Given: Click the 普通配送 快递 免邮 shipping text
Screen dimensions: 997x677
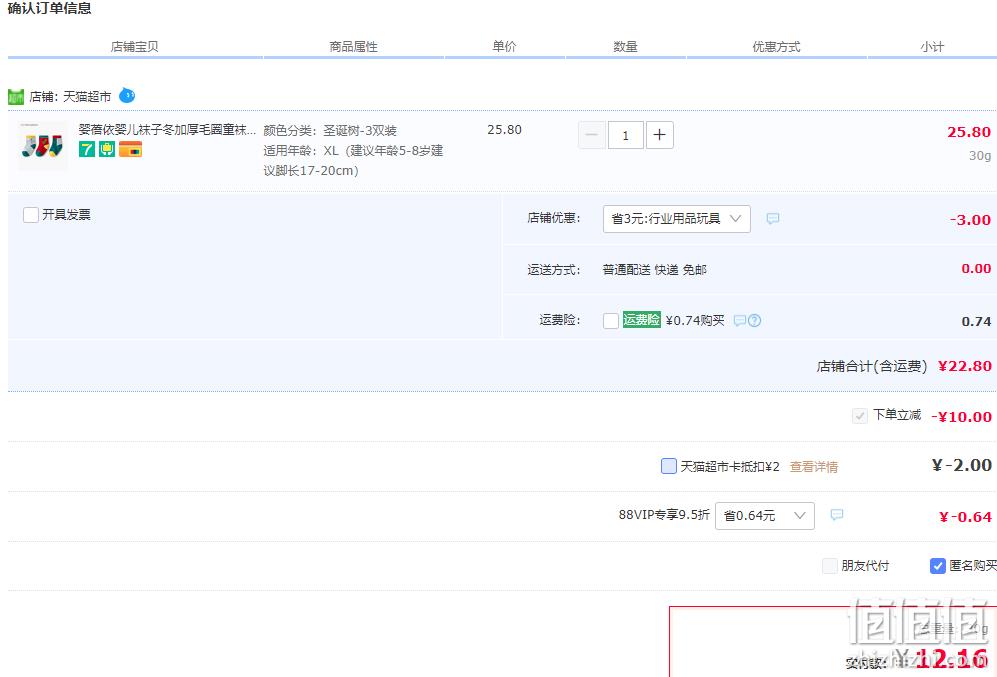Looking at the screenshot, I should click(x=654, y=270).
